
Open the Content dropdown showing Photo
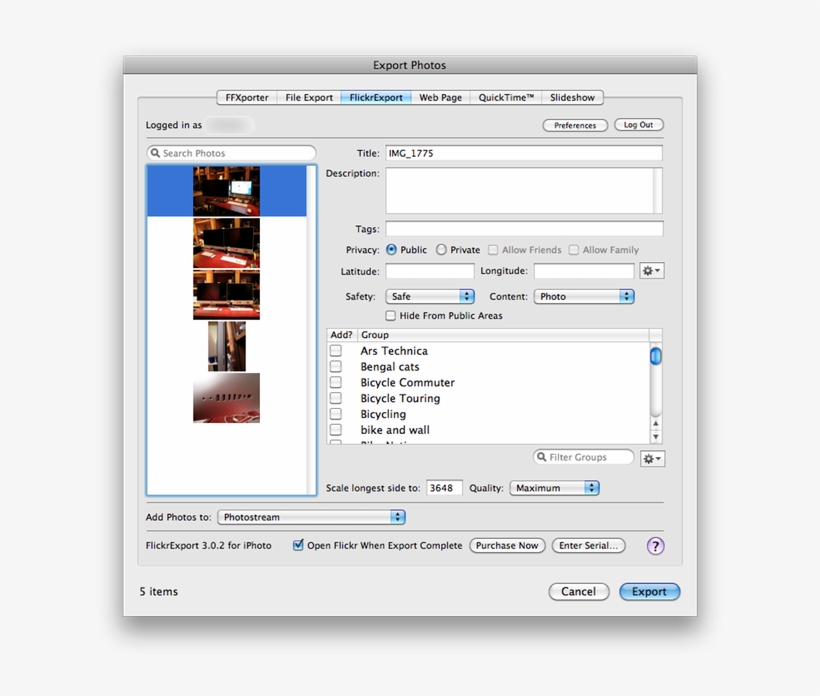pos(584,296)
